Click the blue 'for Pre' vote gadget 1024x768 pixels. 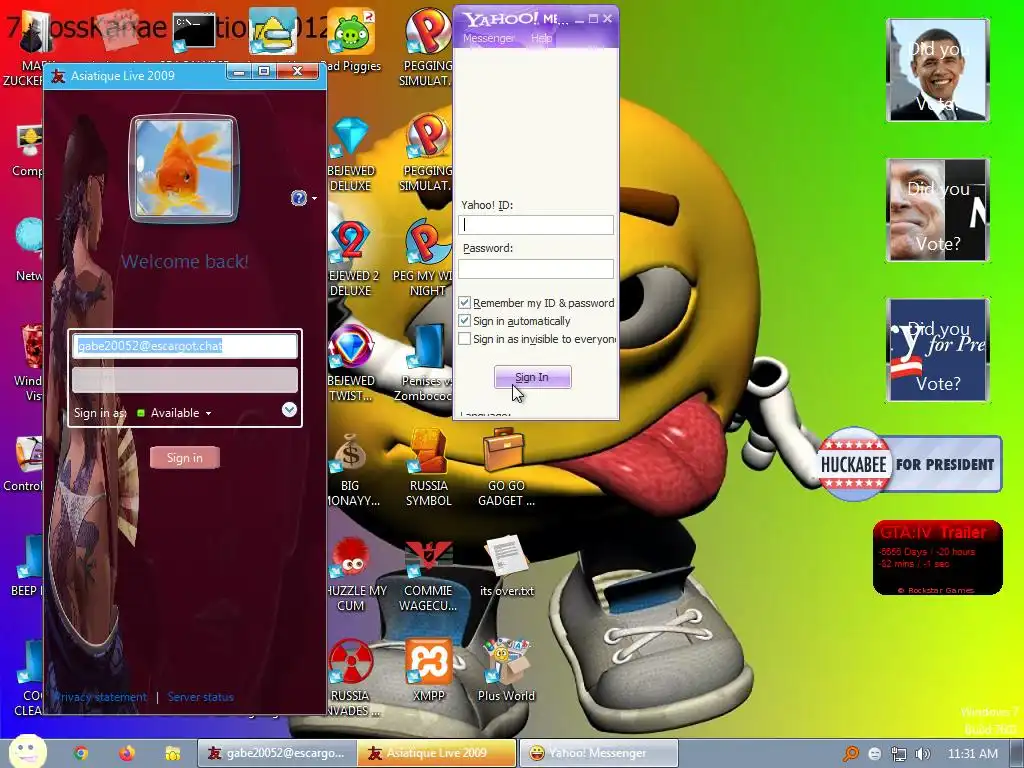(x=938, y=349)
